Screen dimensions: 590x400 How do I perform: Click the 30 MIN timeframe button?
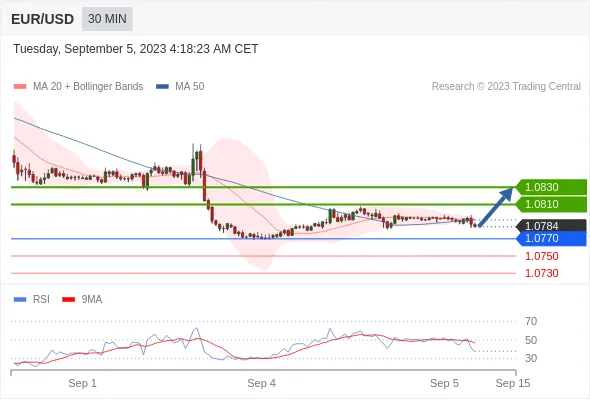107,19
